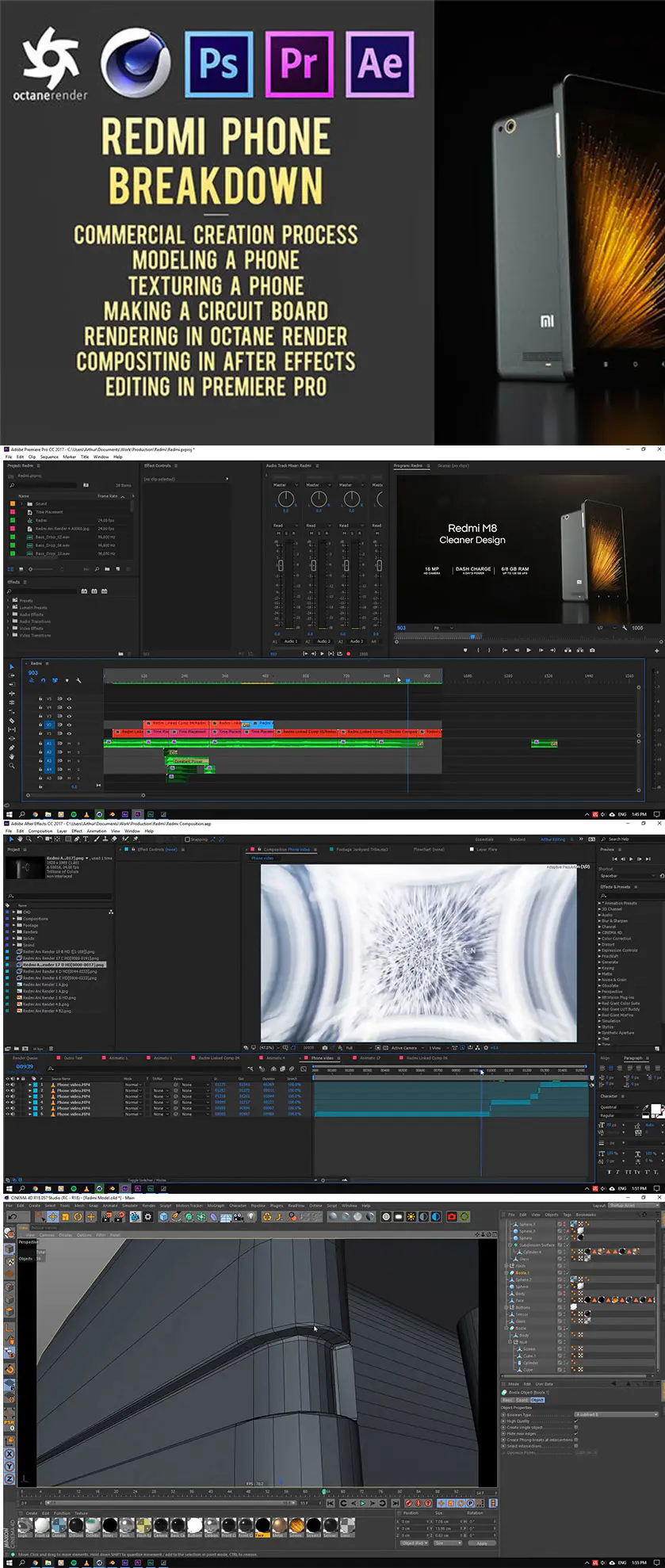Open Premiere timeline display settings wrench
Image resolution: width=665 pixels, height=1568 pixels.
coord(78,680)
